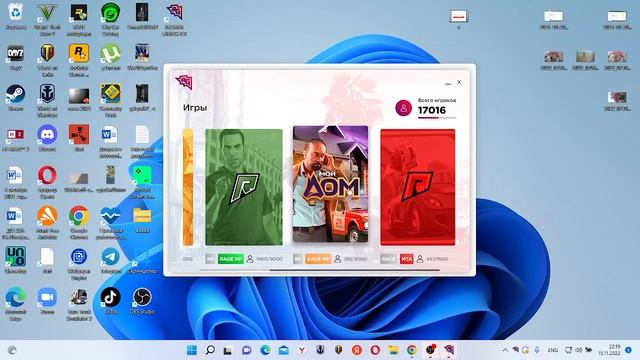This screenshot has width=640, height=360.
Task: Open the Rust desktop icon
Action: click(x=79, y=138)
